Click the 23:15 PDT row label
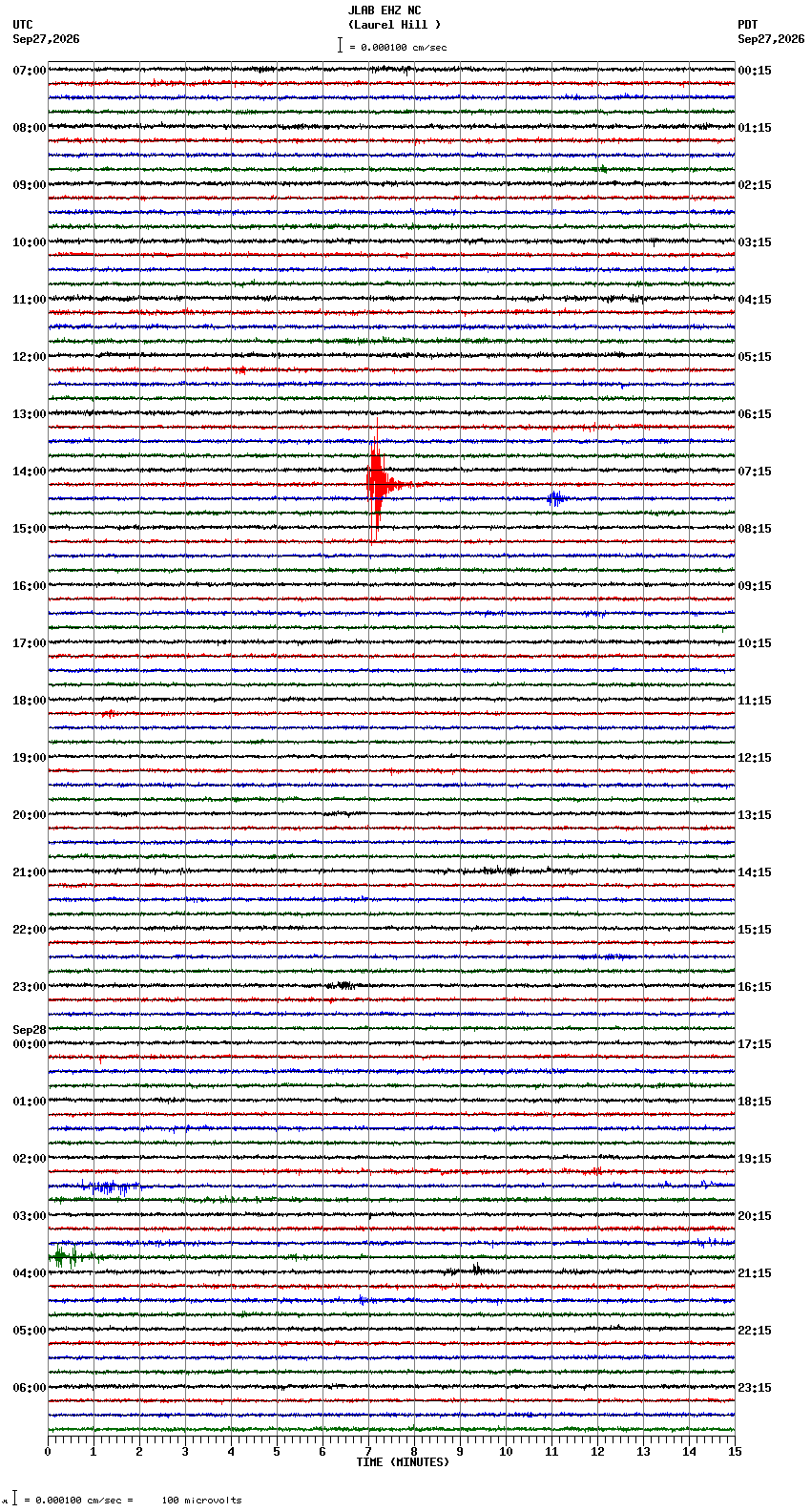The width and height of the screenshot is (811, 1512). [755, 1388]
